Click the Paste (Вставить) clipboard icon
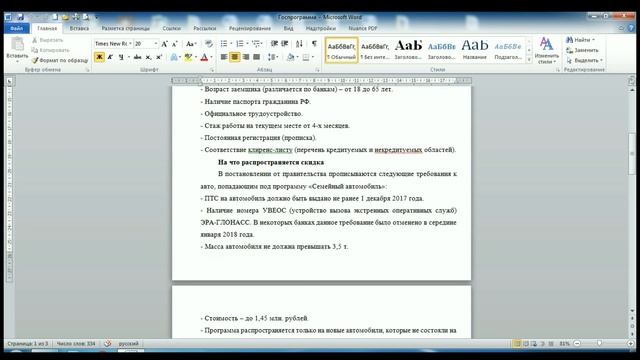 [17, 44]
